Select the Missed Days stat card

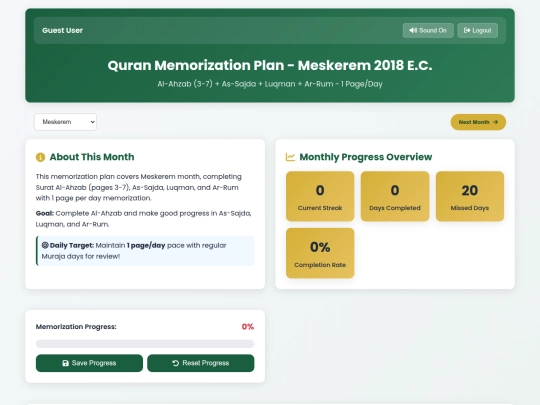click(x=470, y=196)
